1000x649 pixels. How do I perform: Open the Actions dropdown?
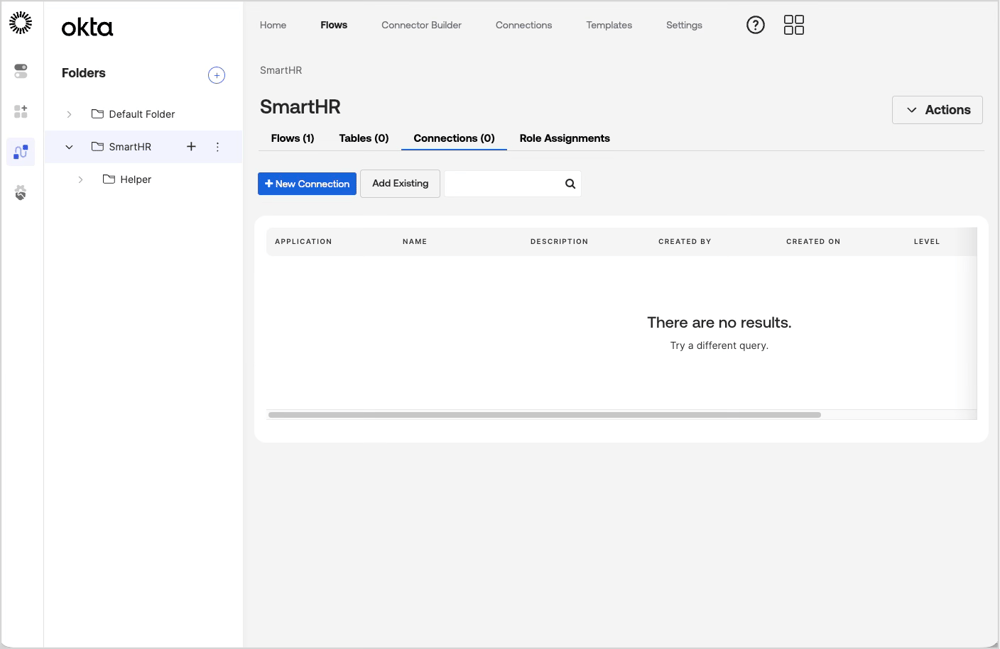point(937,110)
